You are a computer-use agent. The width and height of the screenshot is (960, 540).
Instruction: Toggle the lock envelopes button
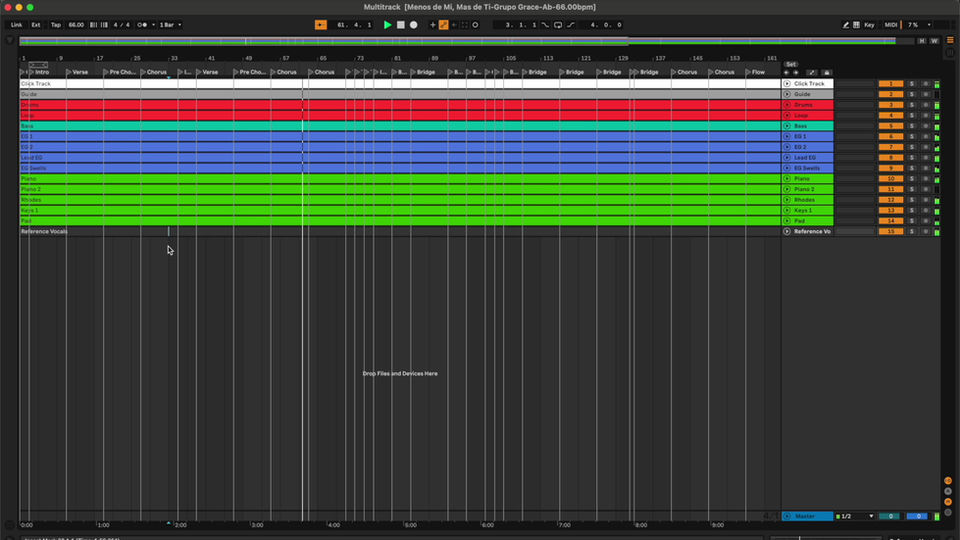tap(827, 72)
